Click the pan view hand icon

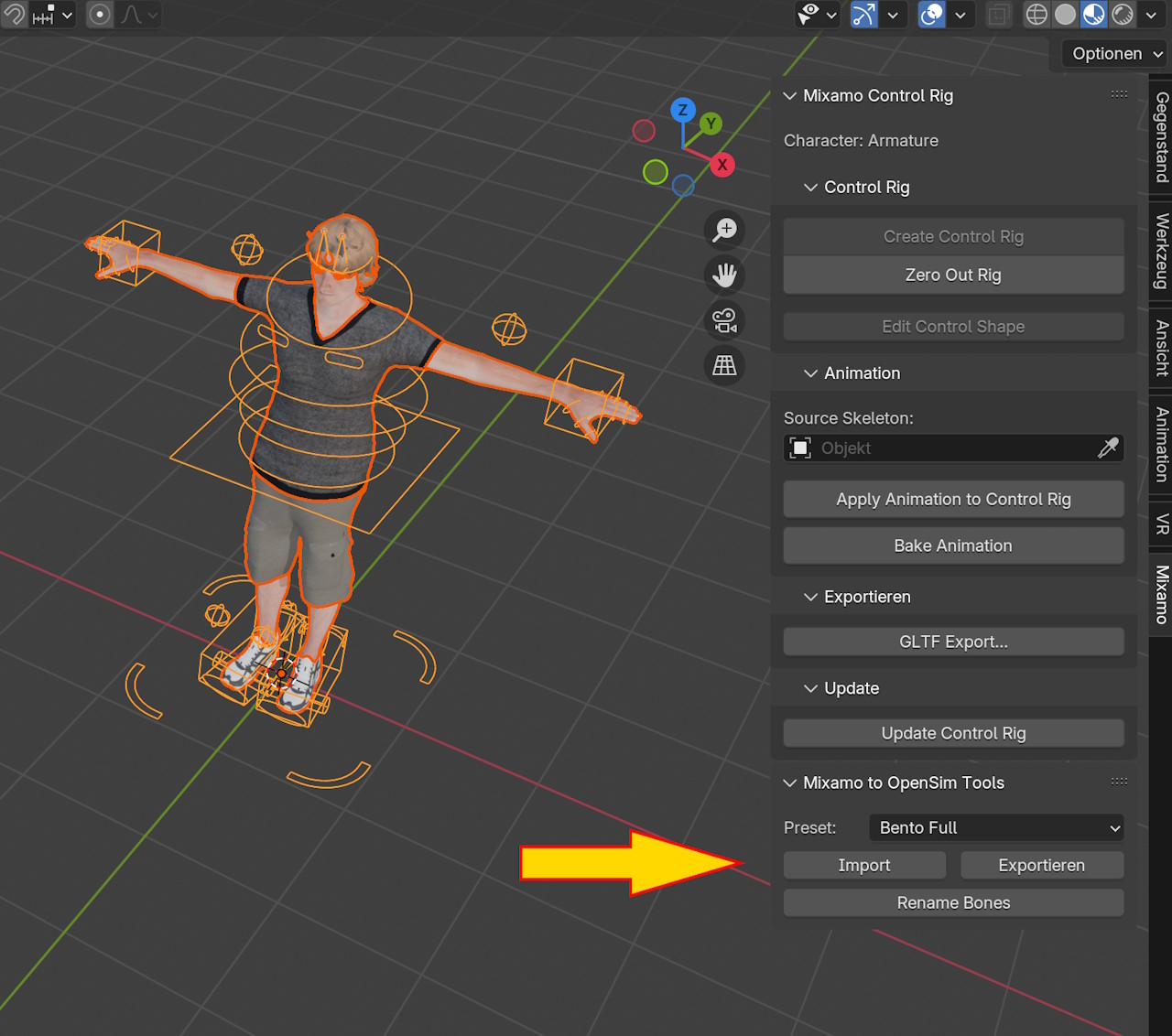tap(724, 275)
